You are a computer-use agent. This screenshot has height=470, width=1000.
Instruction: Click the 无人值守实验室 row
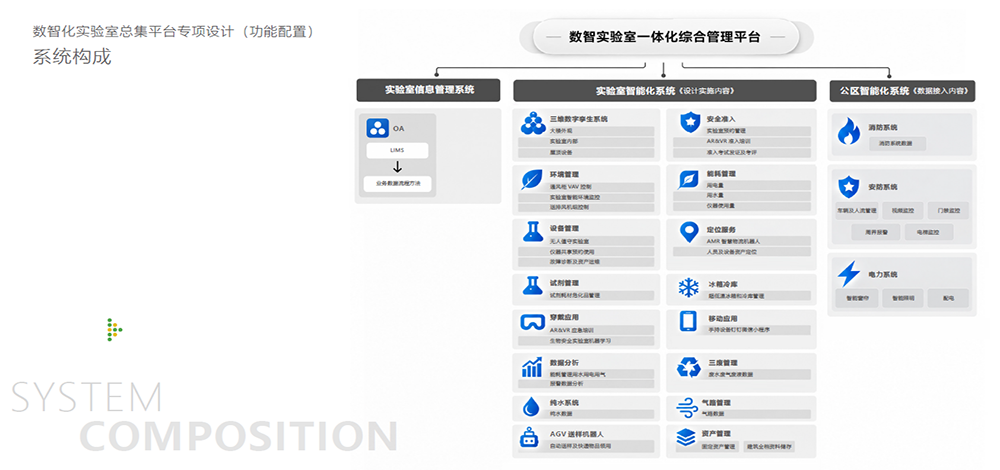pyautogui.click(x=586, y=241)
